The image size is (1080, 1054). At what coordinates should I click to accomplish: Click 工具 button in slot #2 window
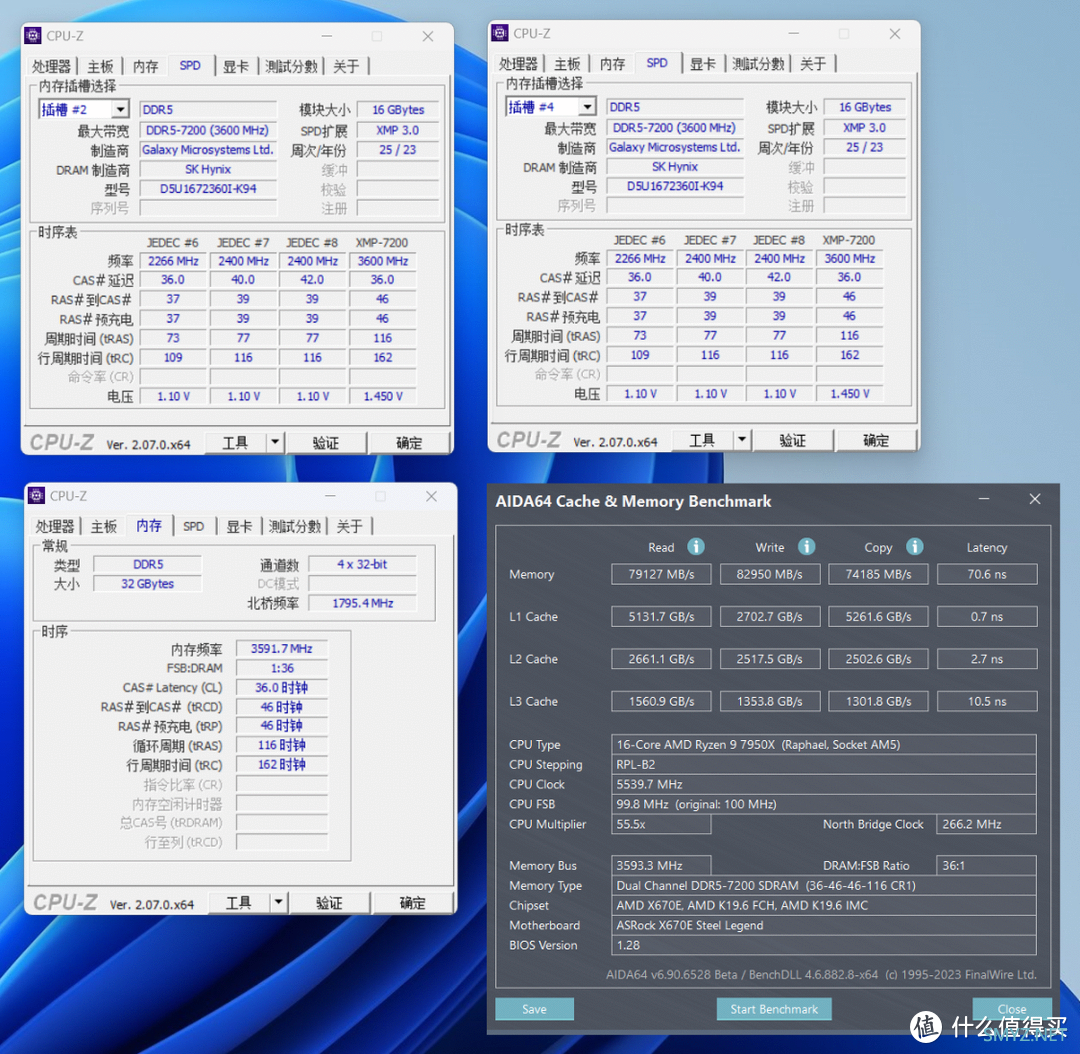pyautogui.click(x=235, y=443)
